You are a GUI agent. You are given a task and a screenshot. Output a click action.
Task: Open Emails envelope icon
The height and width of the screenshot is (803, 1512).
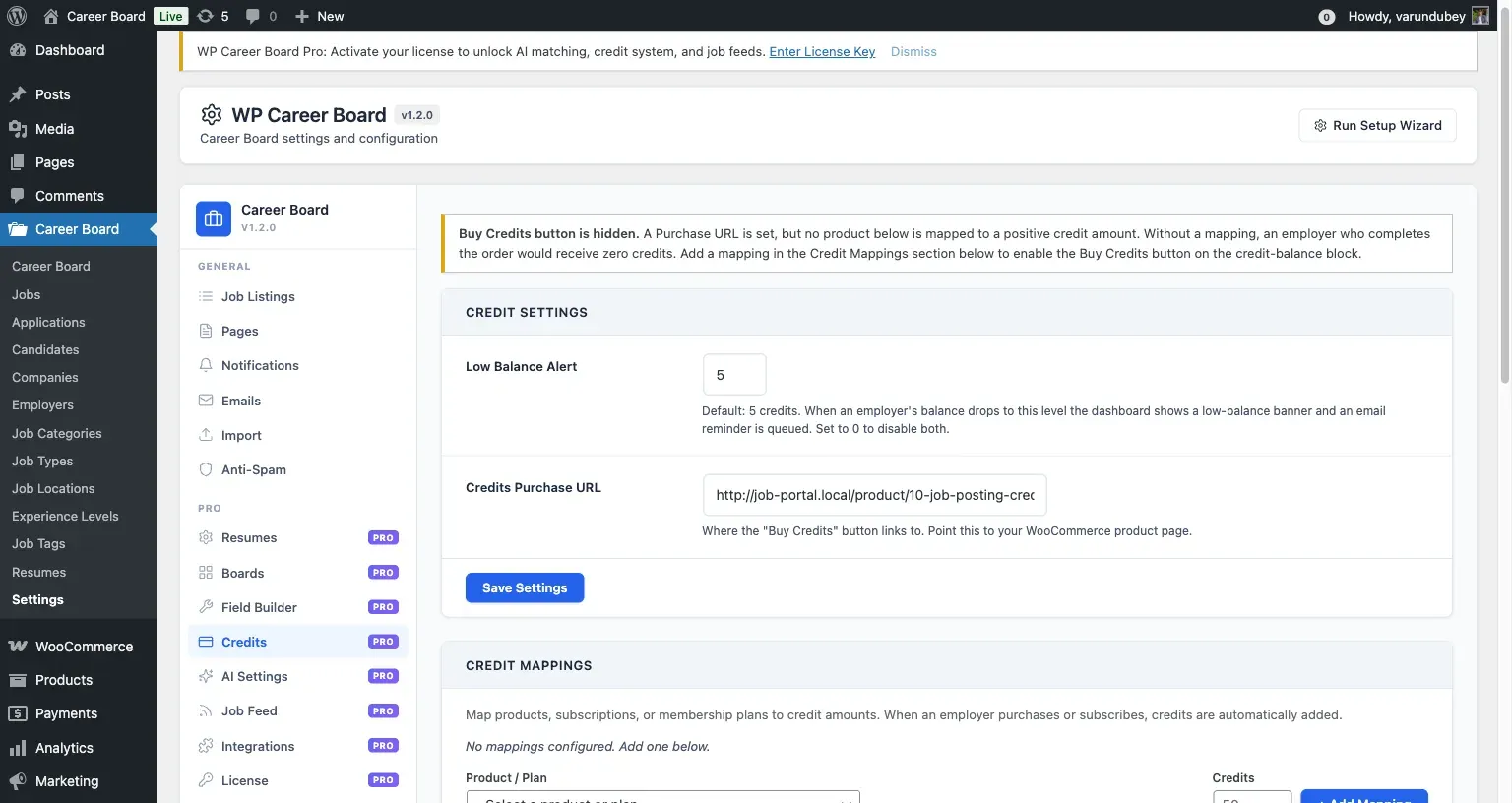click(x=206, y=401)
